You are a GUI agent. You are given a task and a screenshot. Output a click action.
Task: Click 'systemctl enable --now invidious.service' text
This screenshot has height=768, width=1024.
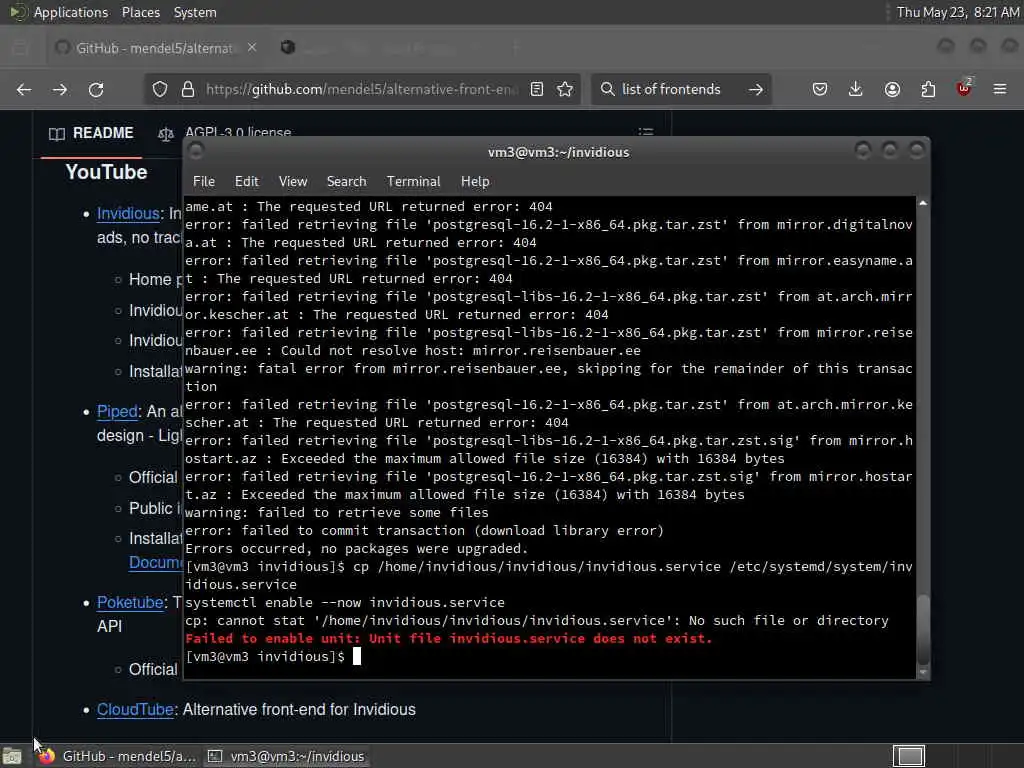pyautogui.click(x=345, y=602)
